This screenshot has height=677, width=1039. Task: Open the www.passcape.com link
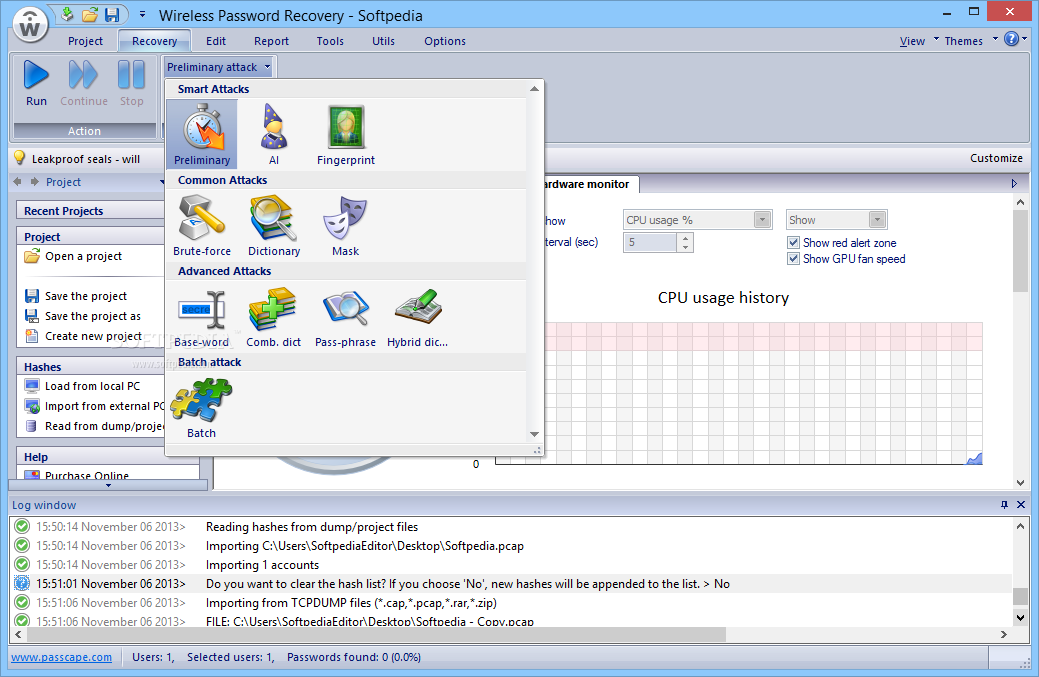62,657
